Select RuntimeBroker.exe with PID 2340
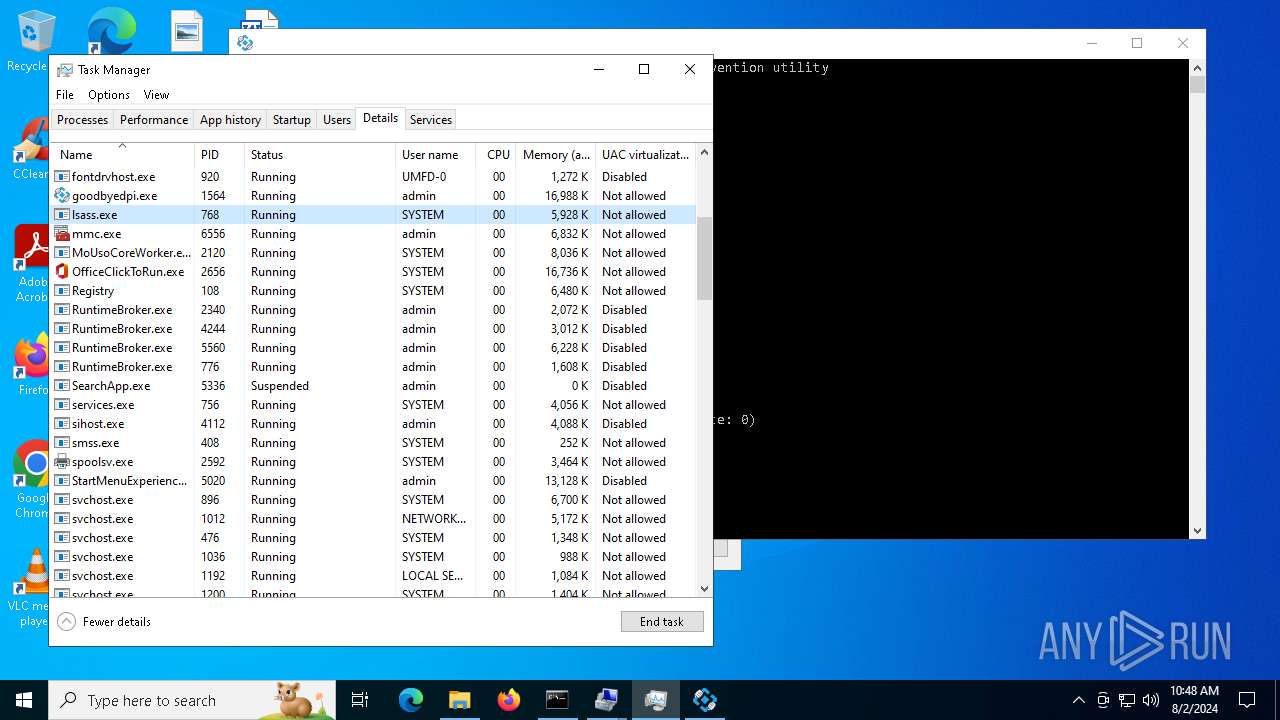Viewport: 1280px width, 720px height. pyautogui.click(x=374, y=310)
